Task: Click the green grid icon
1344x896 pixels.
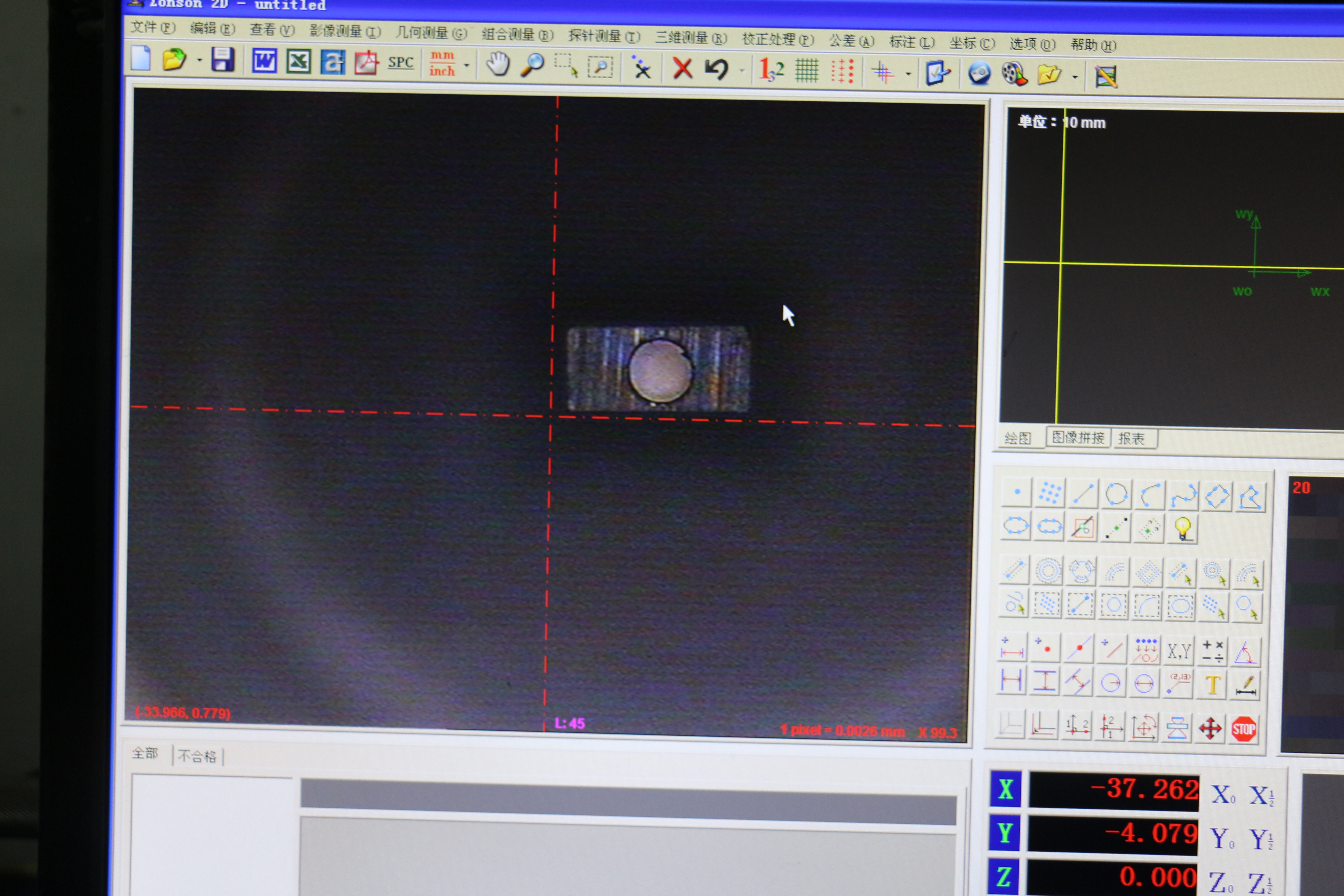Action: pyautogui.click(x=807, y=71)
